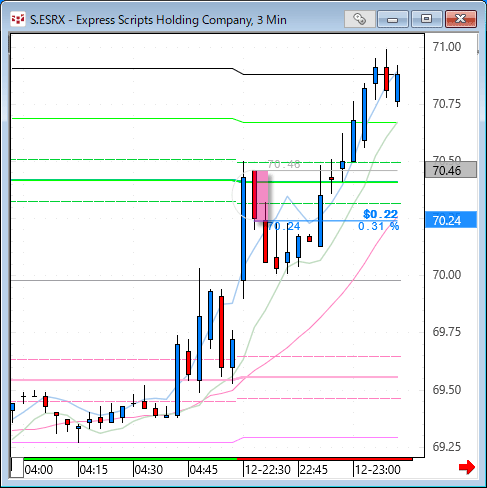Viewport: 487px width, 488px height.
Task: Click the 04:00 time axis label
Action: 39,470
